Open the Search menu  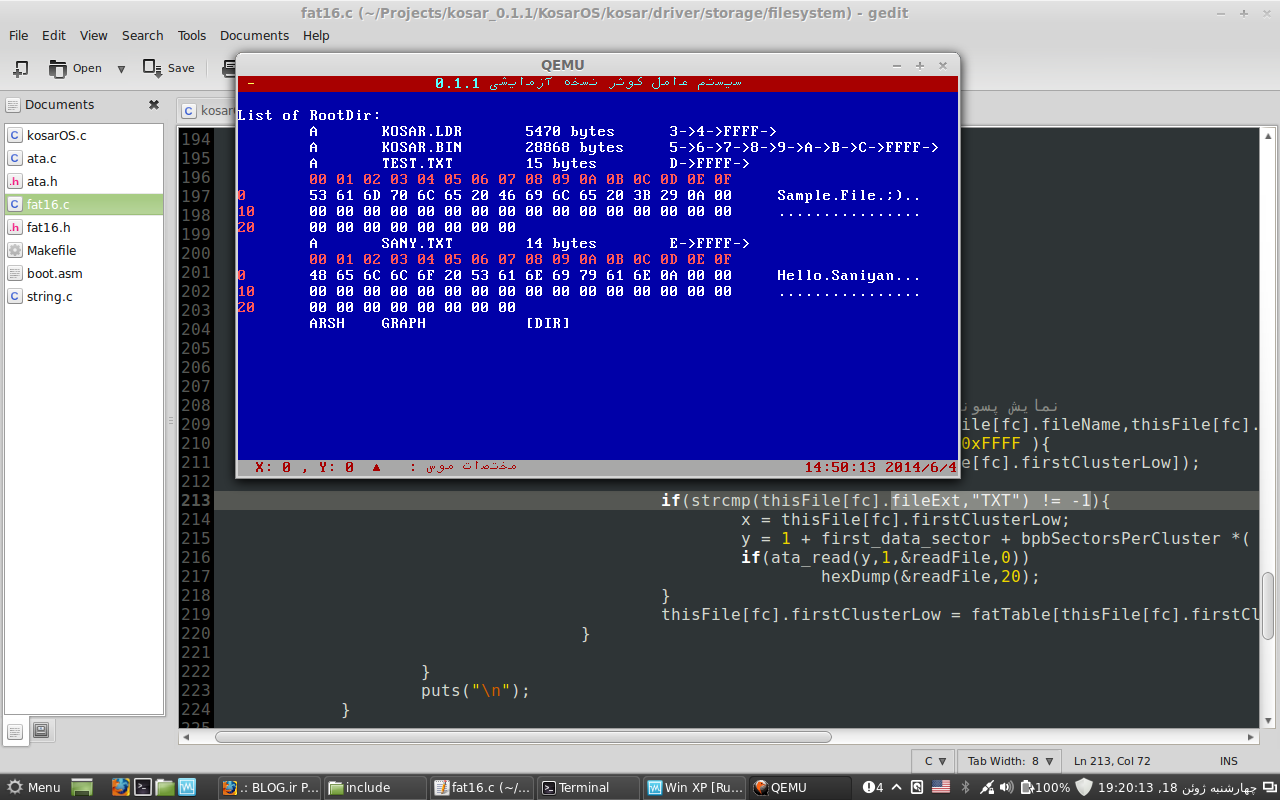pyautogui.click(x=142, y=35)
